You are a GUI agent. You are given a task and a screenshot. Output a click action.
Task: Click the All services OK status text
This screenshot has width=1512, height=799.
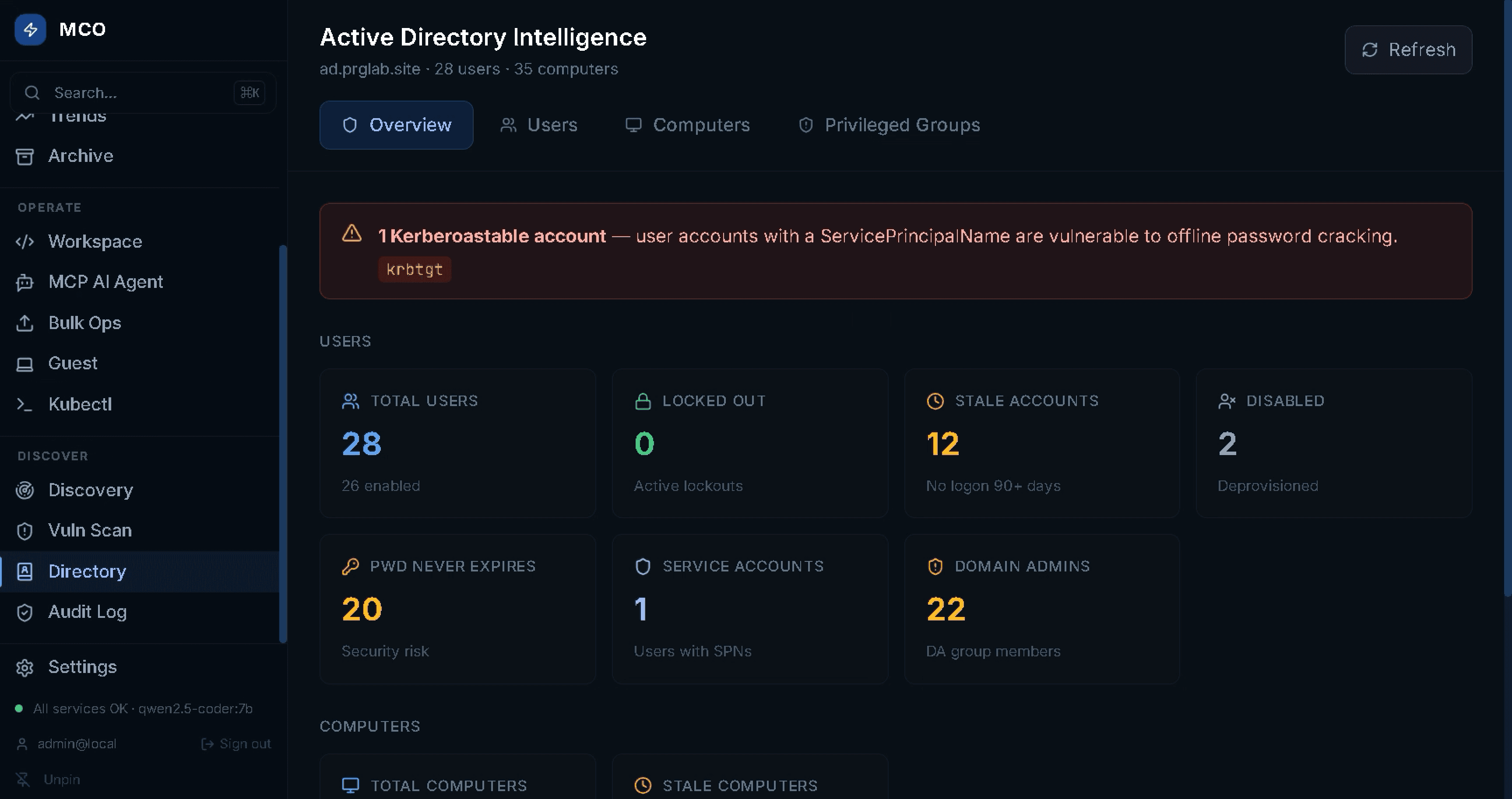tap(143, 709)
